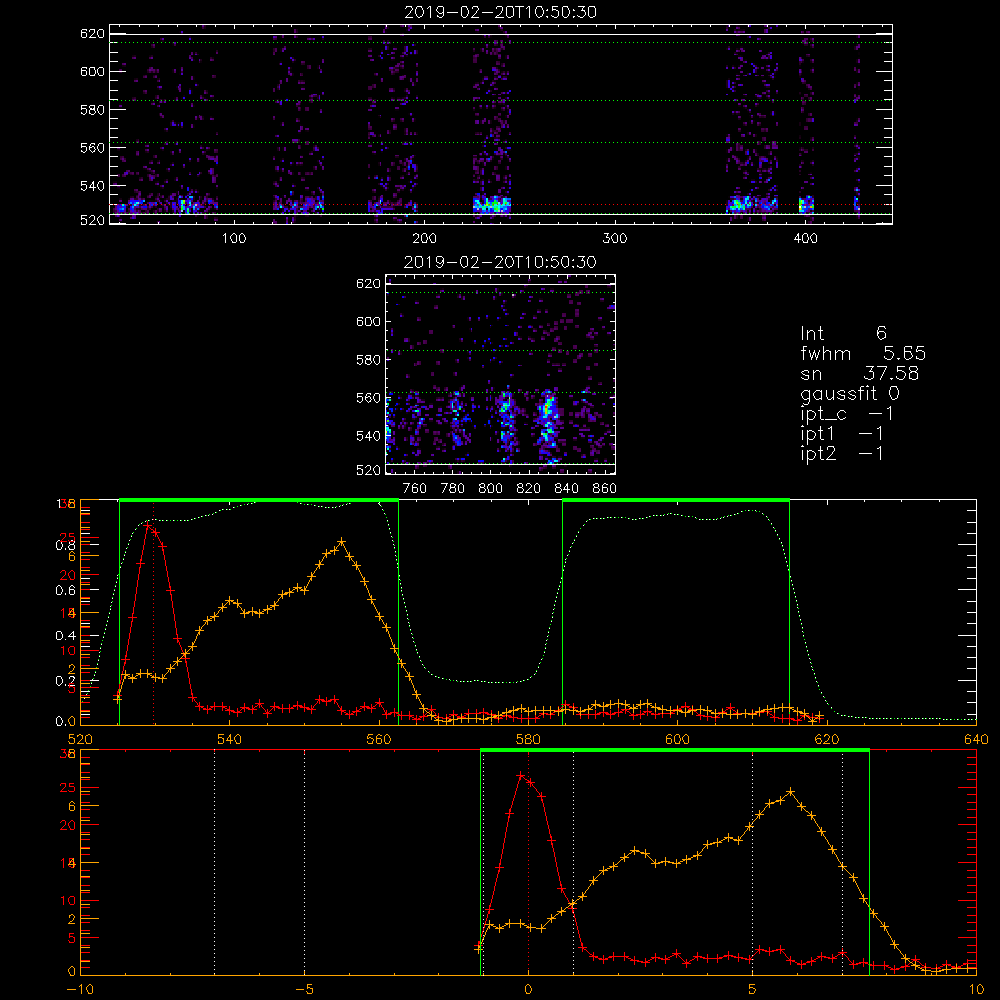This screenshot has width=1000, height=1000.
Task: Click bottom plot's x-axis label 10
Action: 976,990
